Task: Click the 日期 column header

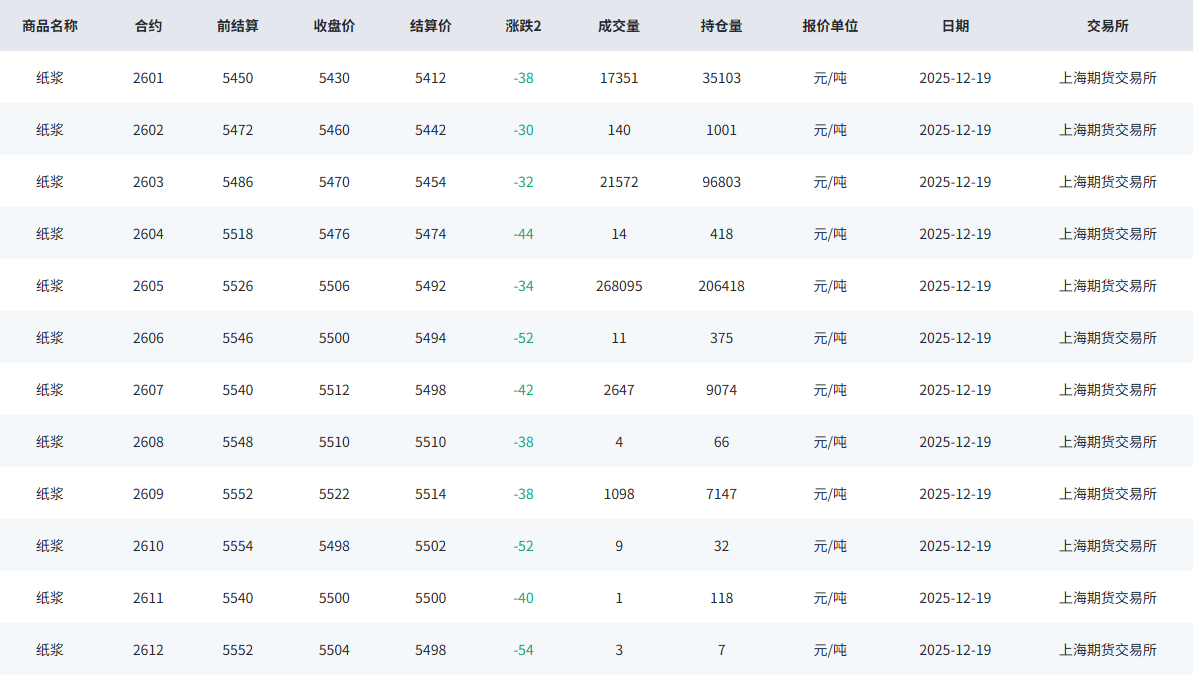Action: pyautogui.click(x=955, y=26)
